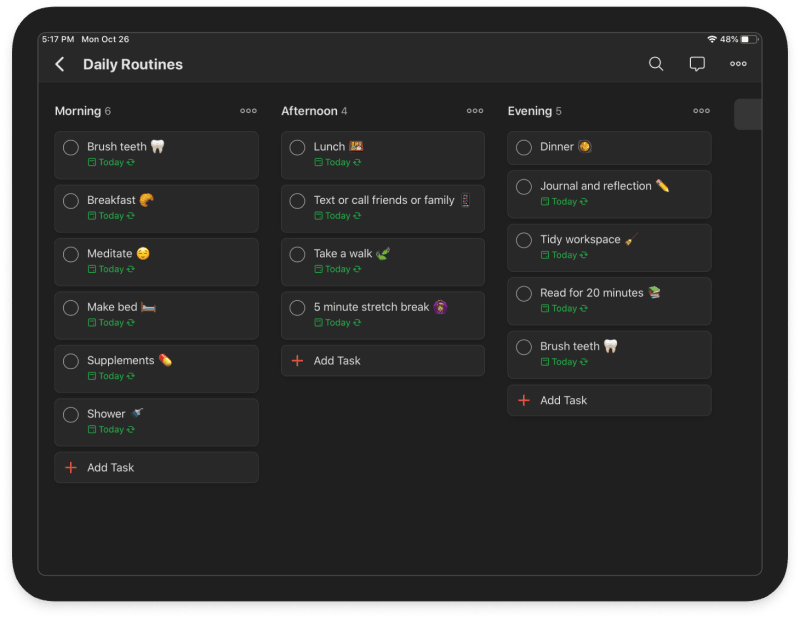This screenshot has height=619, width=800.
Task: Check off the Lunch task
Action: pos(297,147)
